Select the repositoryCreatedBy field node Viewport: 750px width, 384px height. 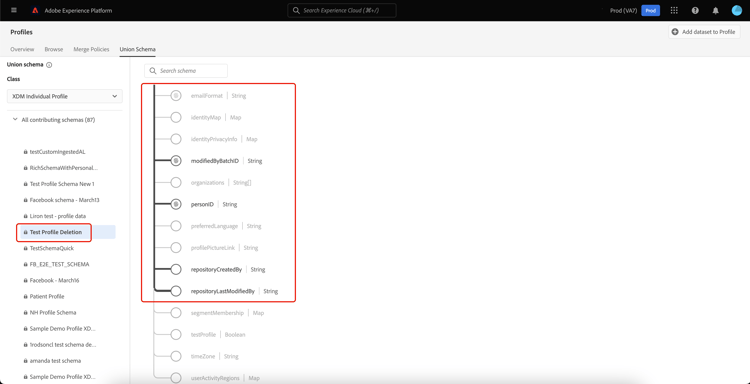click(x=176, y=269)
